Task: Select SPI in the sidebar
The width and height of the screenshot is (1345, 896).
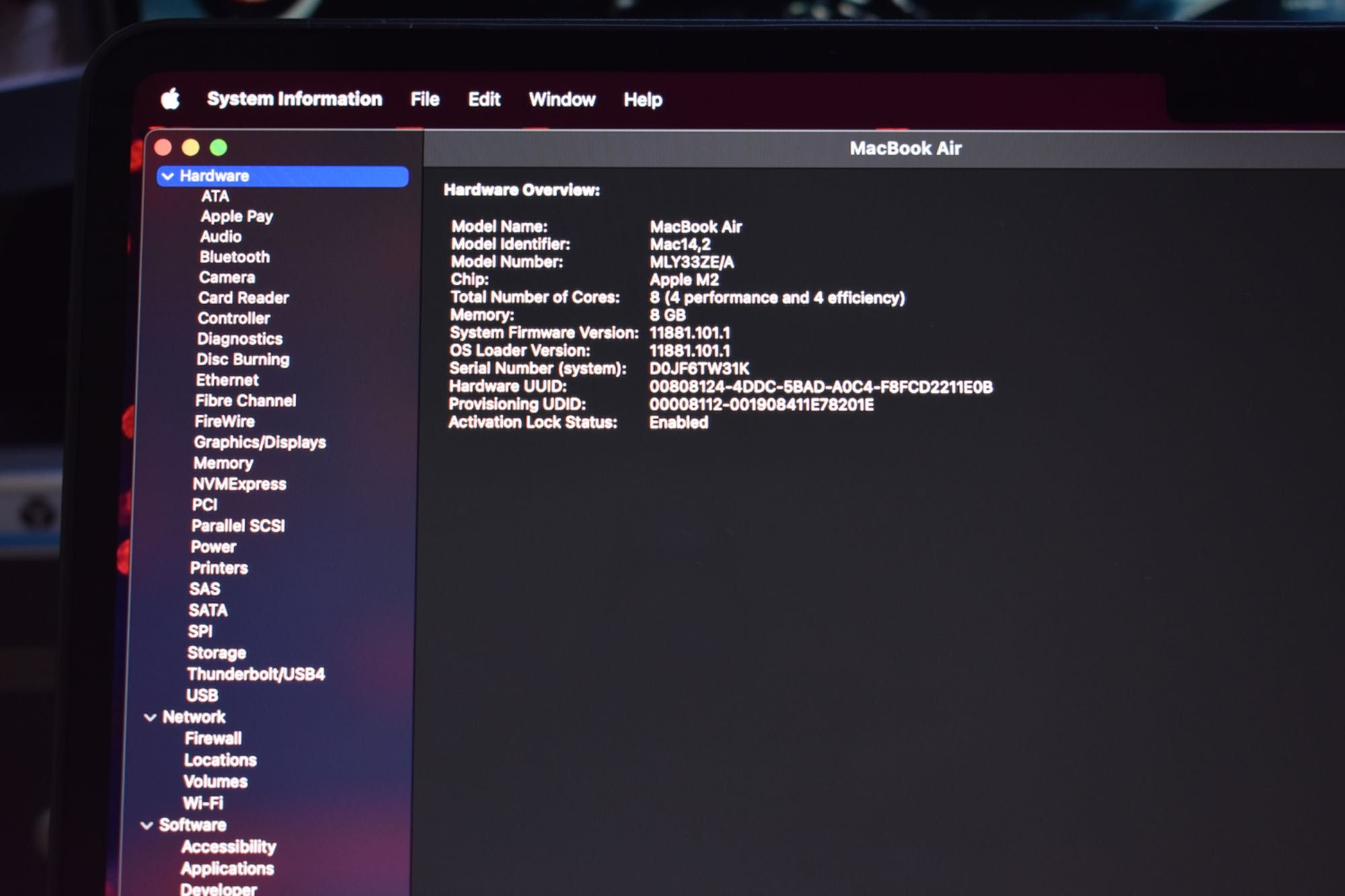Action: point(200,632)
